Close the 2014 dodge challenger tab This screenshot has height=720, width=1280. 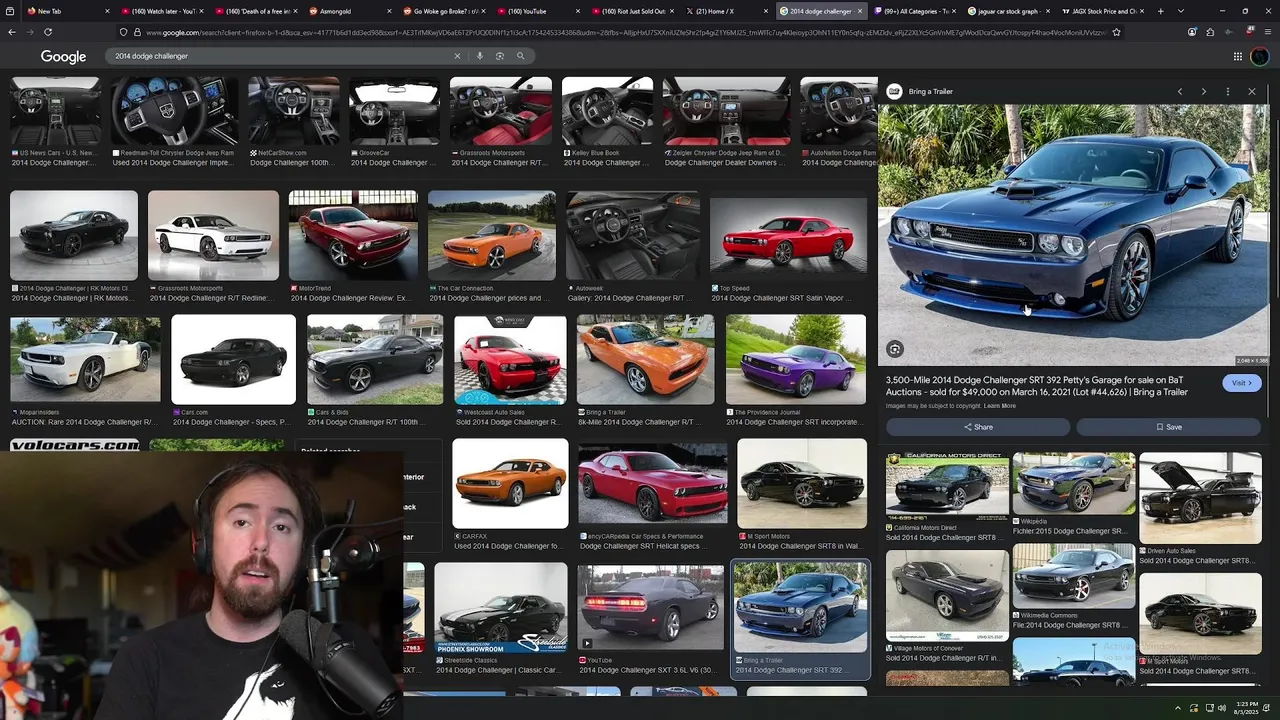[x=860, y=11]
